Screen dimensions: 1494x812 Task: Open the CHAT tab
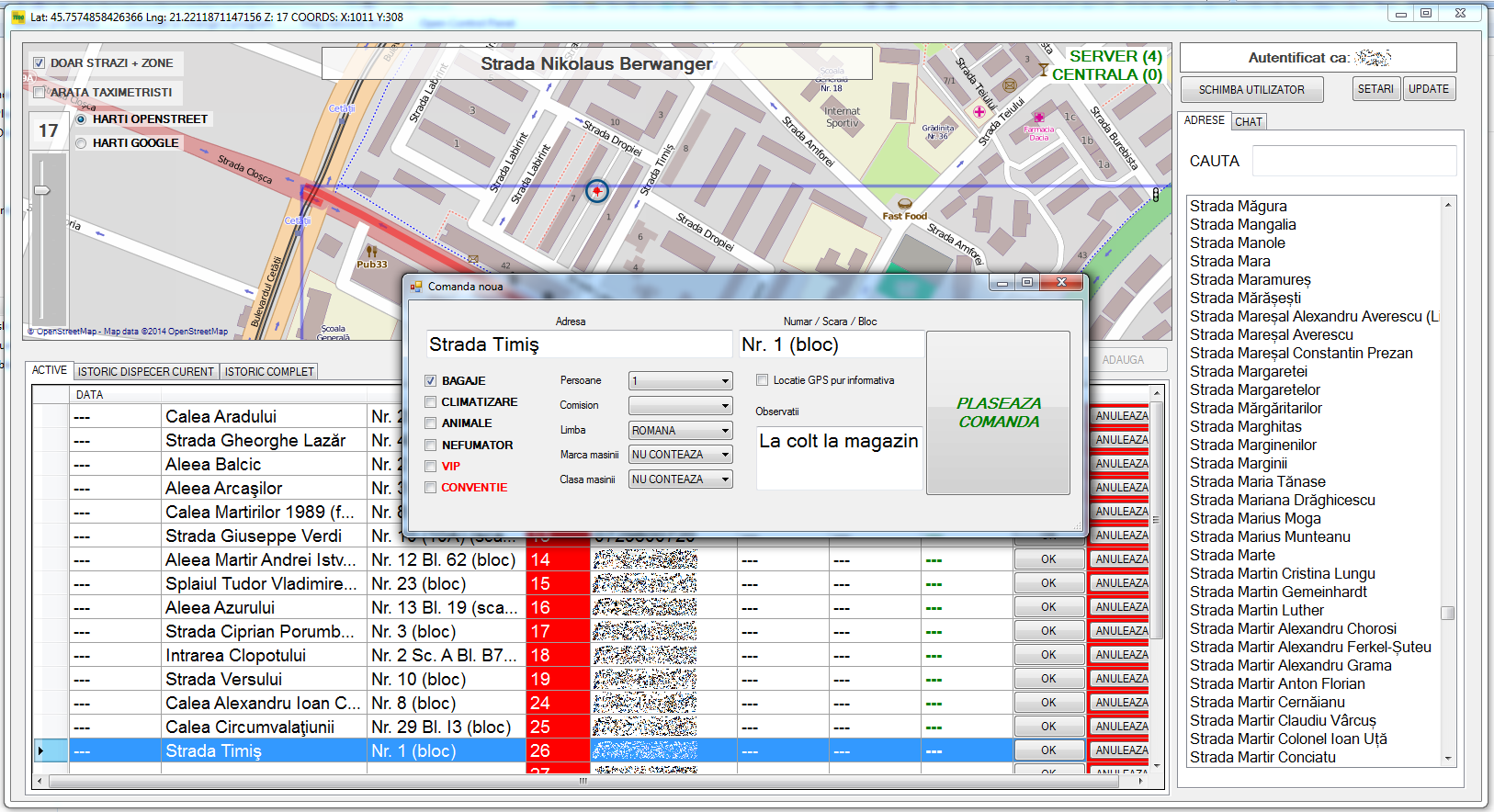pyautogui.click(x=1248, y=122)
